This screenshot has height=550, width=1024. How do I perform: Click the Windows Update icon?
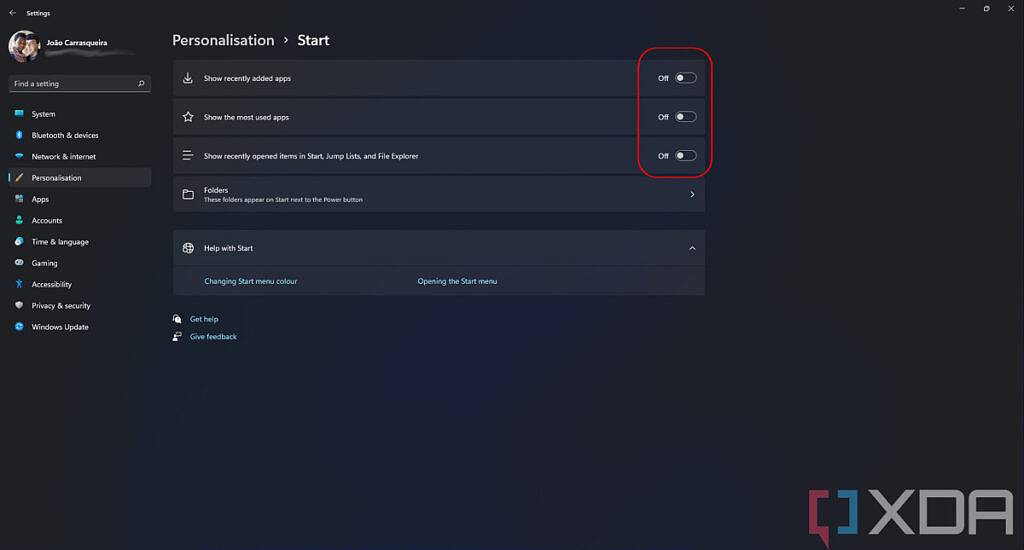tap(19, 327)
